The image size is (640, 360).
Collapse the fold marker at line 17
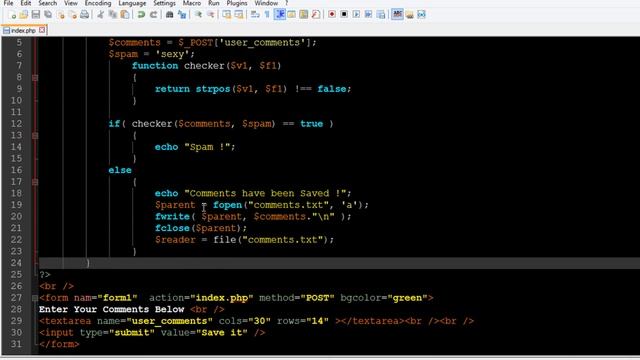pos(35,182)
